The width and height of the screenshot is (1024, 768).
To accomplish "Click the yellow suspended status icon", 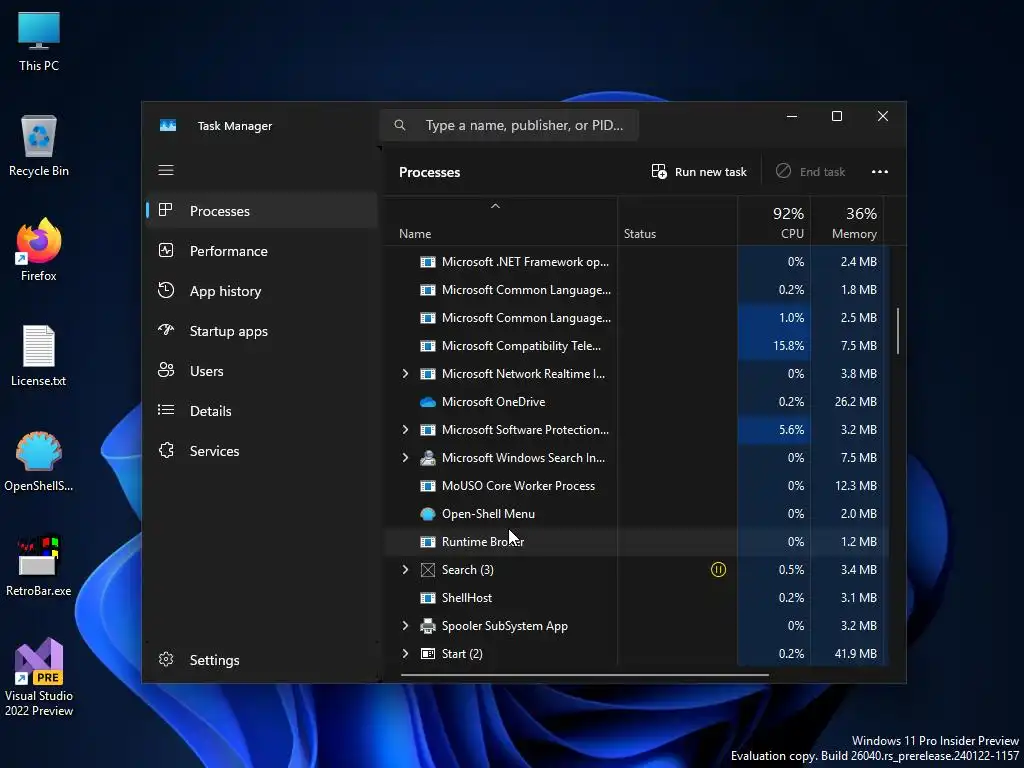I will 718,569.
